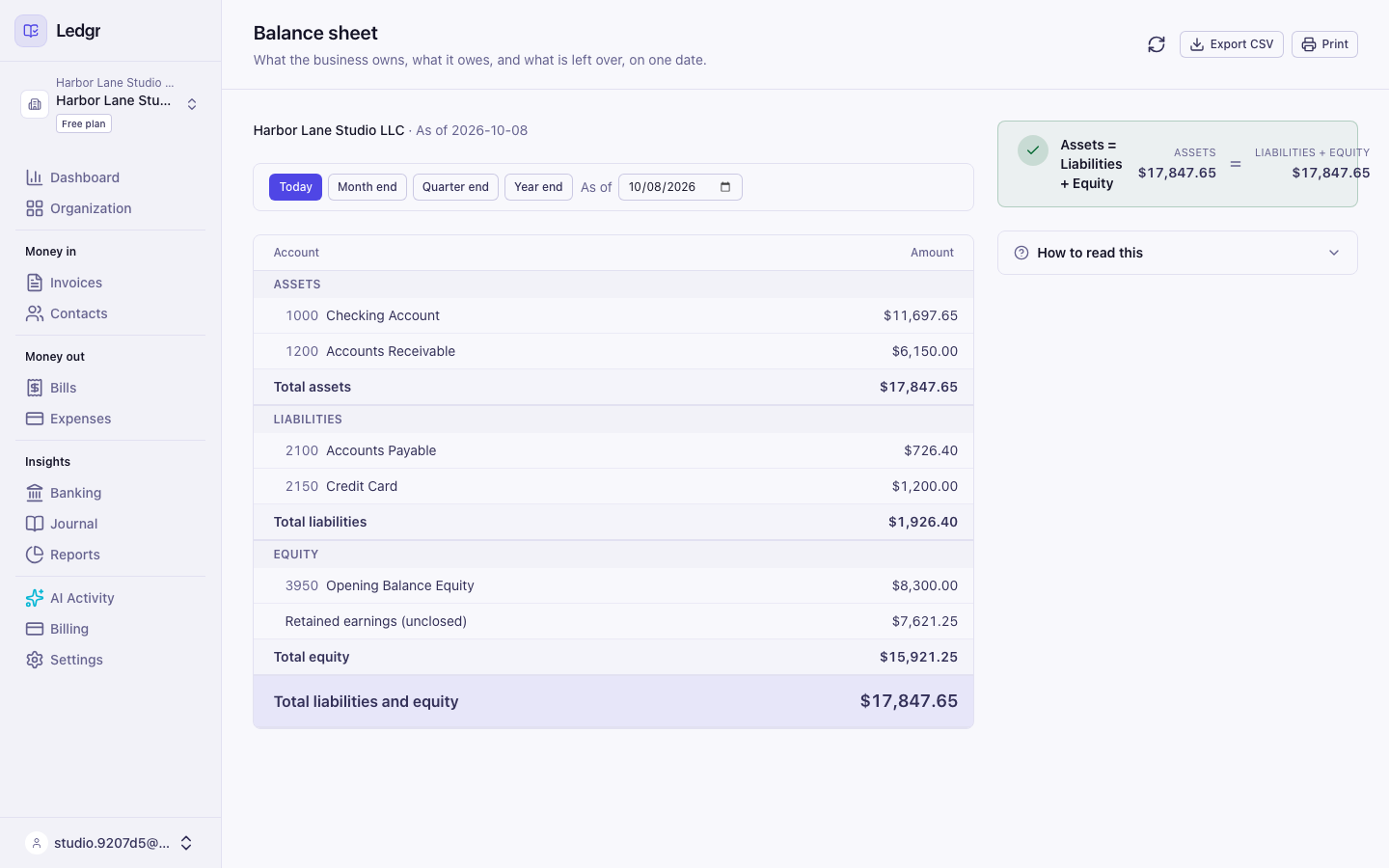Click the $11,697.65 checking amount
Viewport: 1389px width, 868px height.
(920, 315)
